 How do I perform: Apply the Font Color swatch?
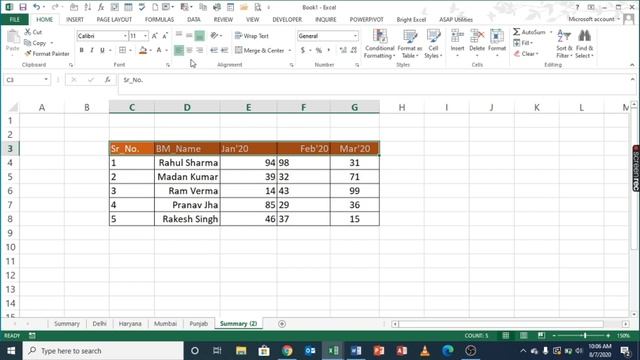point(159,50)
